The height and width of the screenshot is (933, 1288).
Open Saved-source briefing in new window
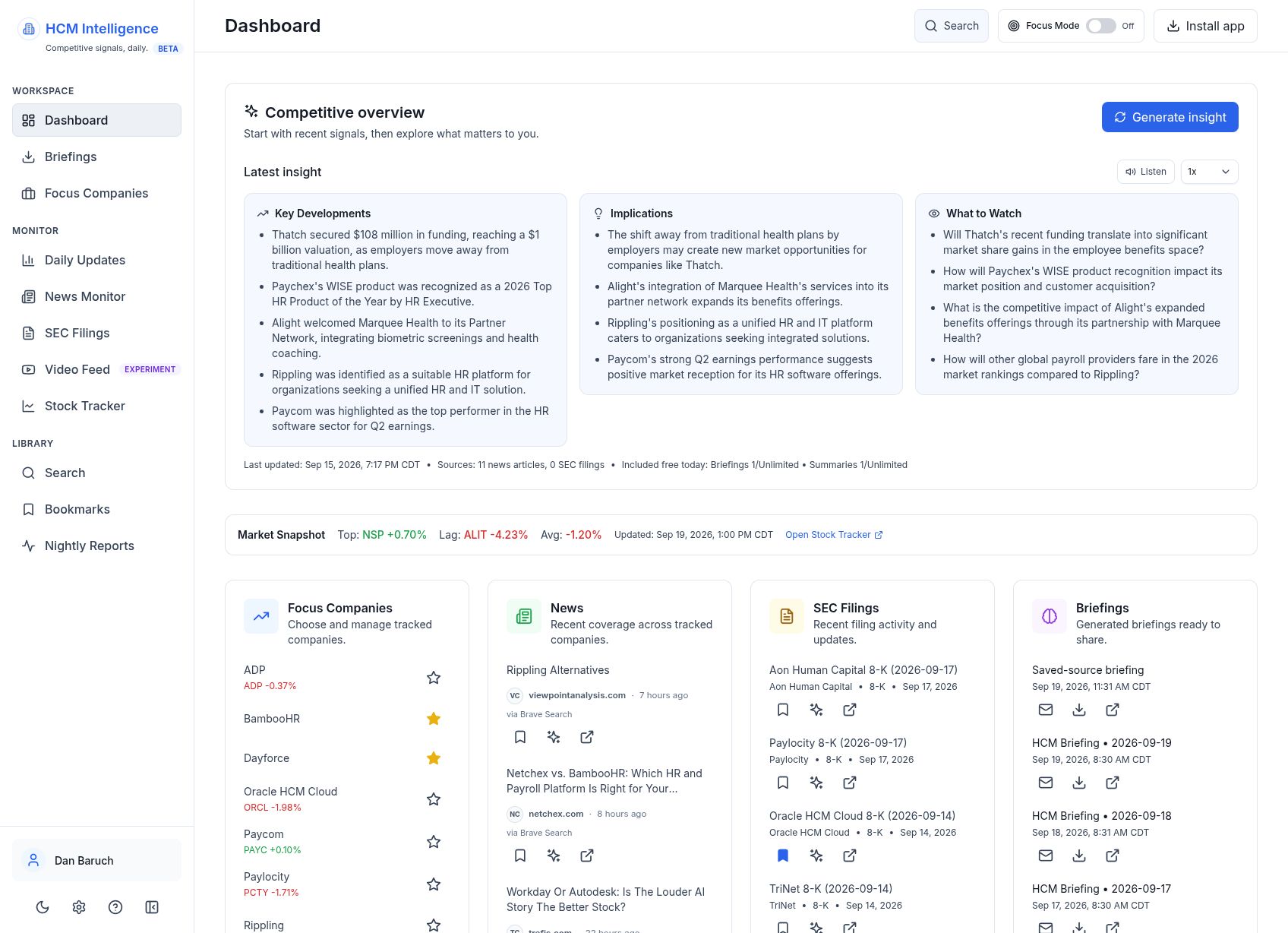(x=1113, y=710)
